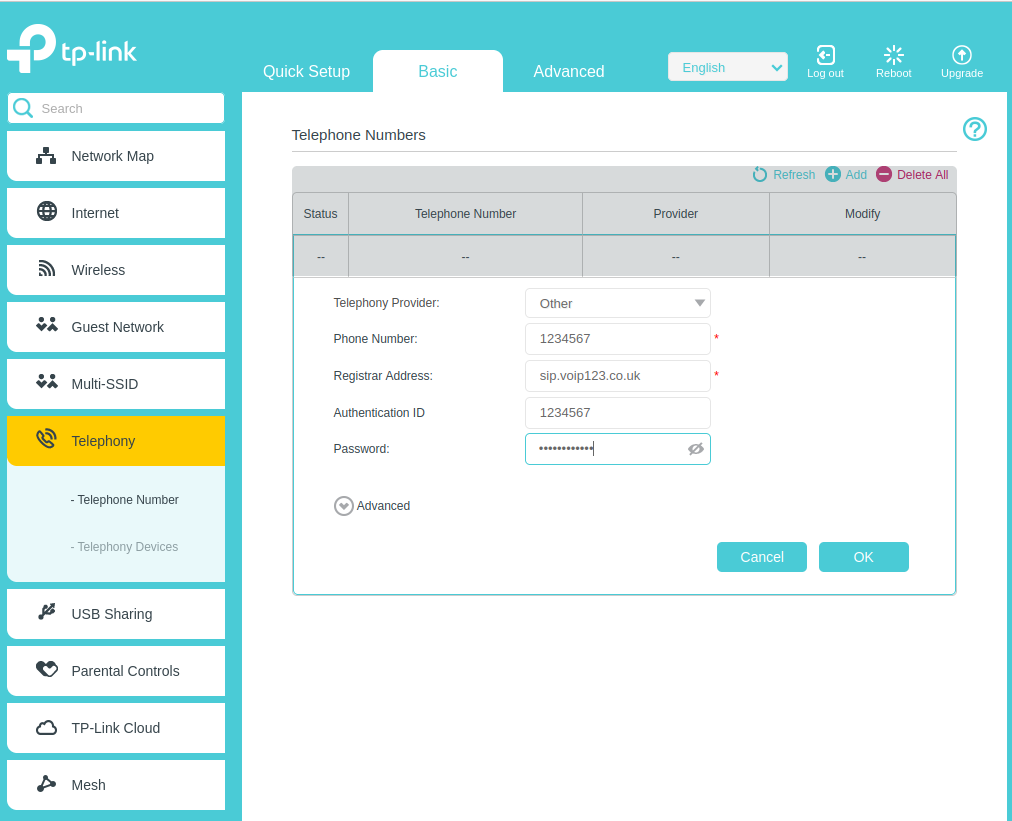
Task: Click Delete All in the table header
Action: (912, 174)
